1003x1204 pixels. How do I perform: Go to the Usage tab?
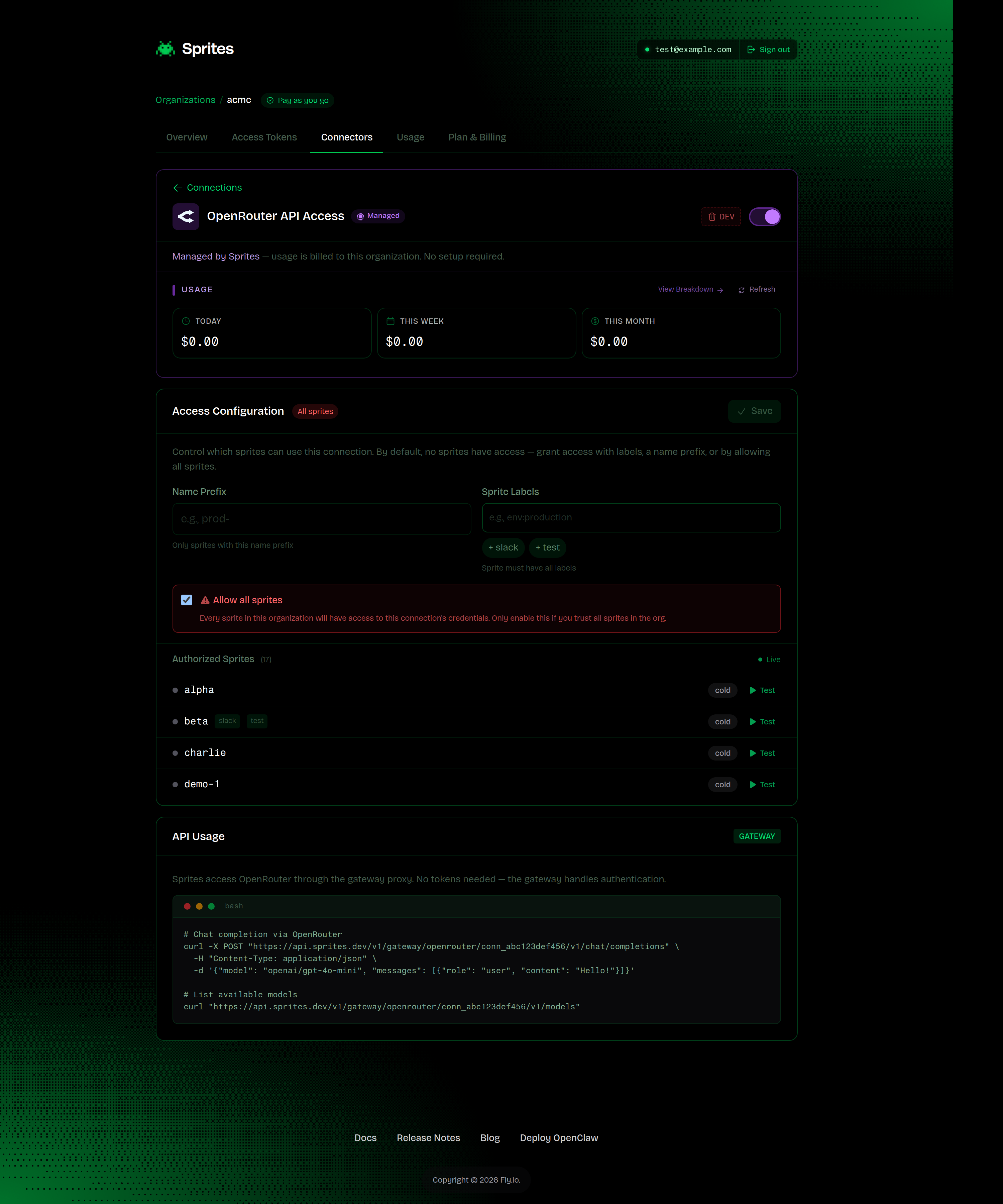tap(410, 137)
